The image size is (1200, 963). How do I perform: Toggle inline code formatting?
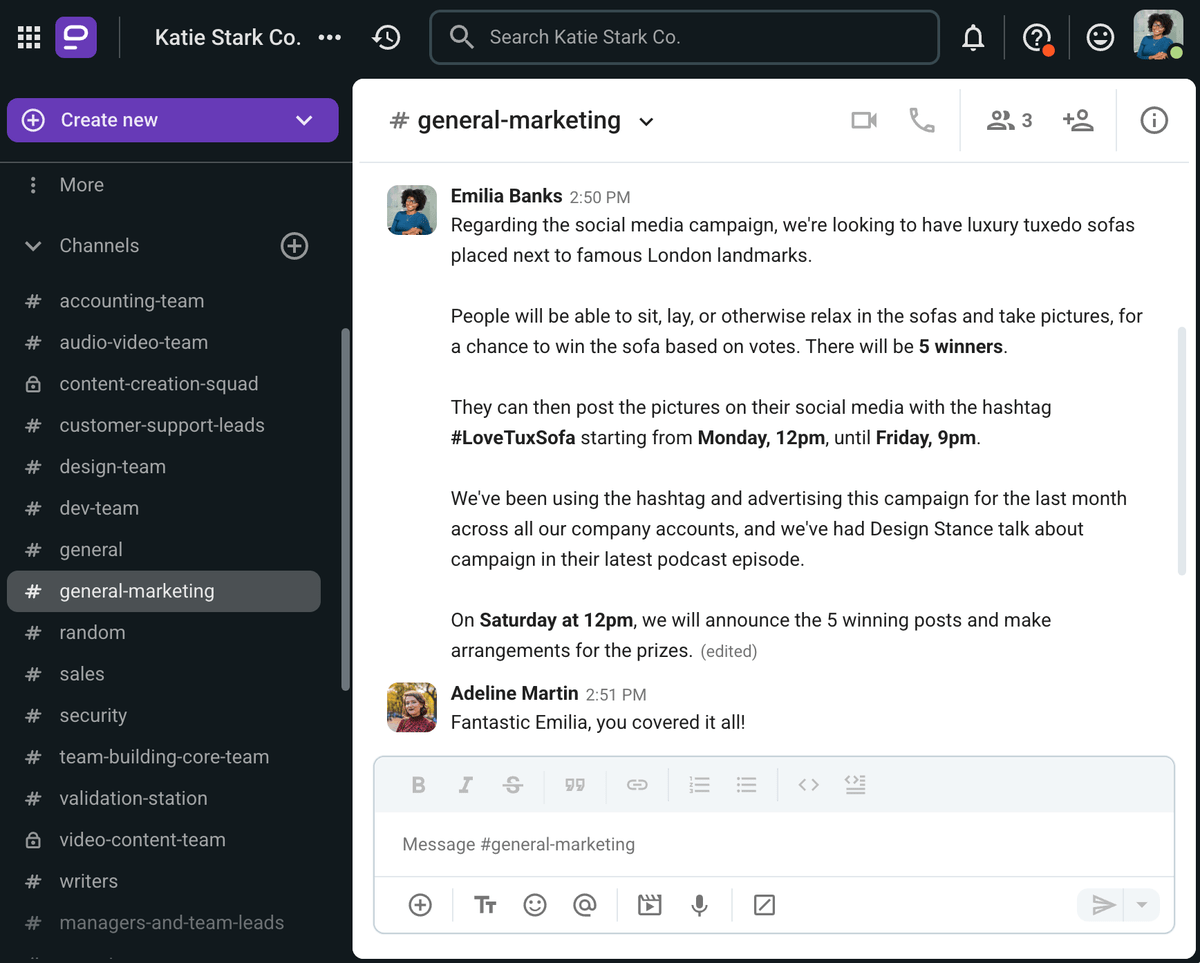tap(808, 785)
